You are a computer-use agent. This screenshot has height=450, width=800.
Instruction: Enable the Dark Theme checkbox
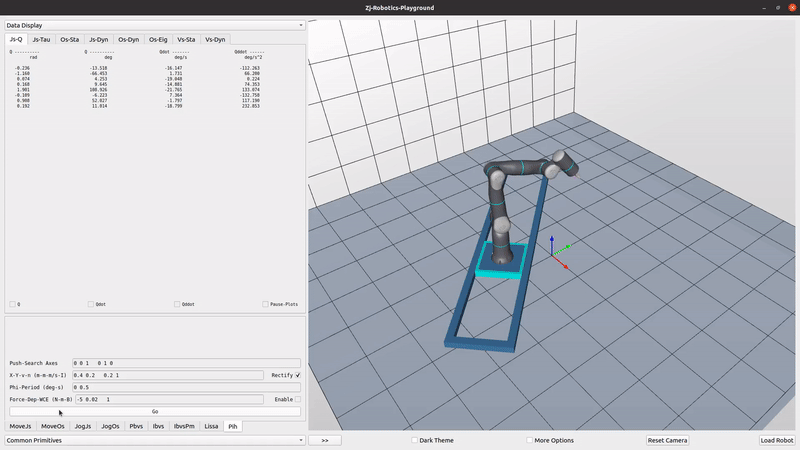tap(415, 440)
